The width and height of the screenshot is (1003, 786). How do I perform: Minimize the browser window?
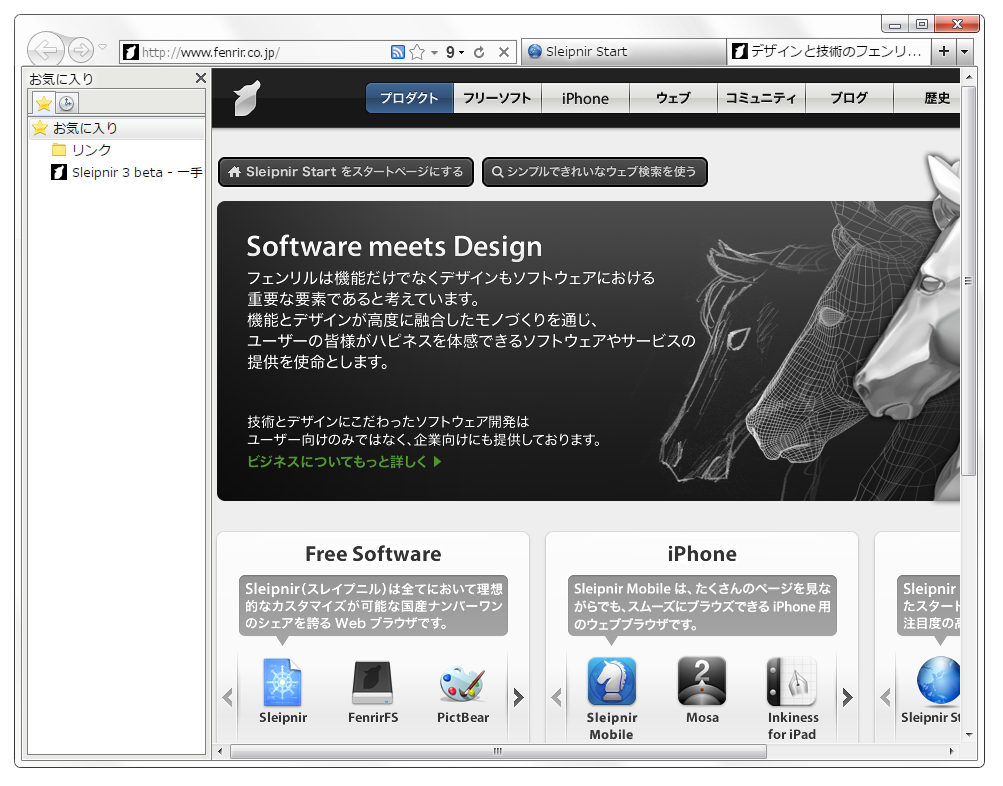click(895, 24)
